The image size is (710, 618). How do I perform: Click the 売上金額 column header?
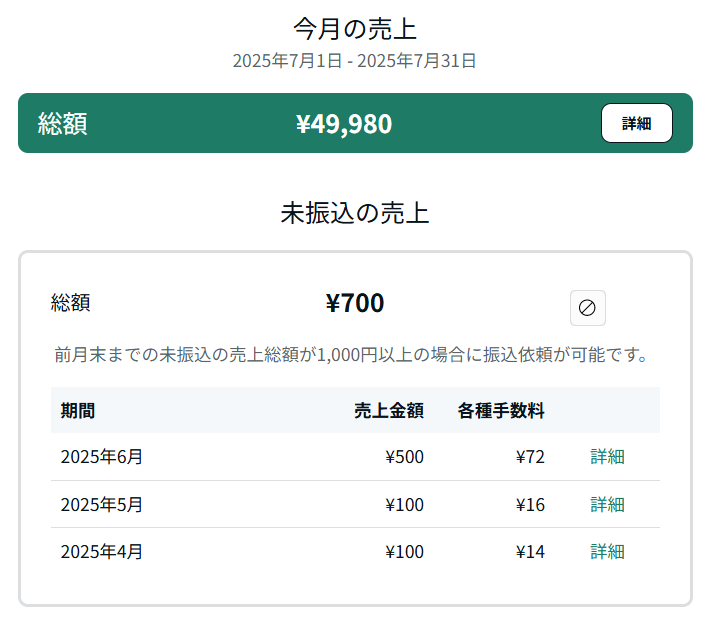point(389,411)
